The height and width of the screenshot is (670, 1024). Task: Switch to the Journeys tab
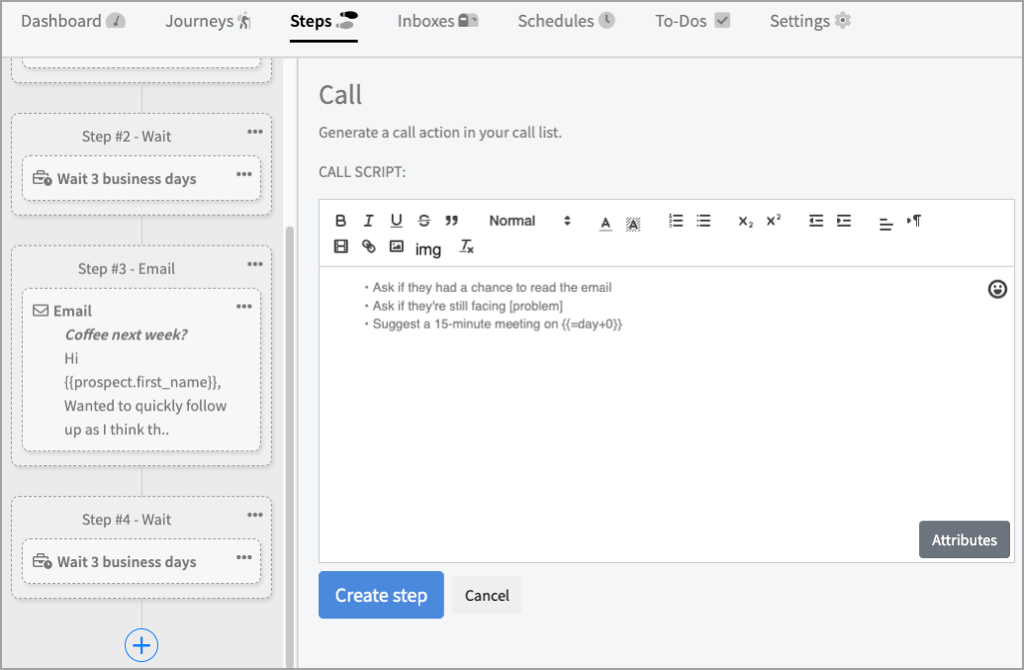coord(208,21)
